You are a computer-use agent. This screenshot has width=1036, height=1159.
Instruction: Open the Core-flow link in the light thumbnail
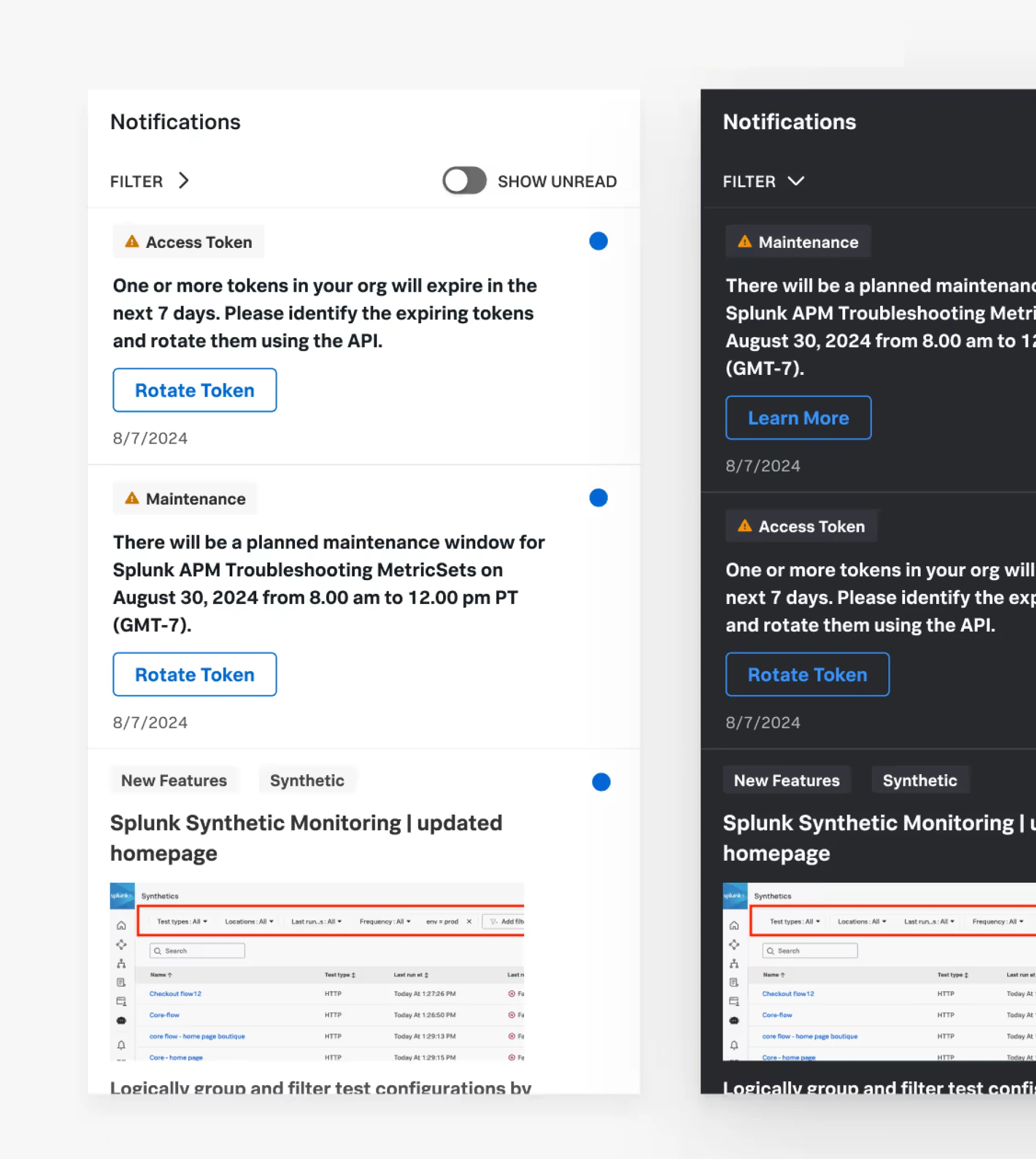[165, 1014]
